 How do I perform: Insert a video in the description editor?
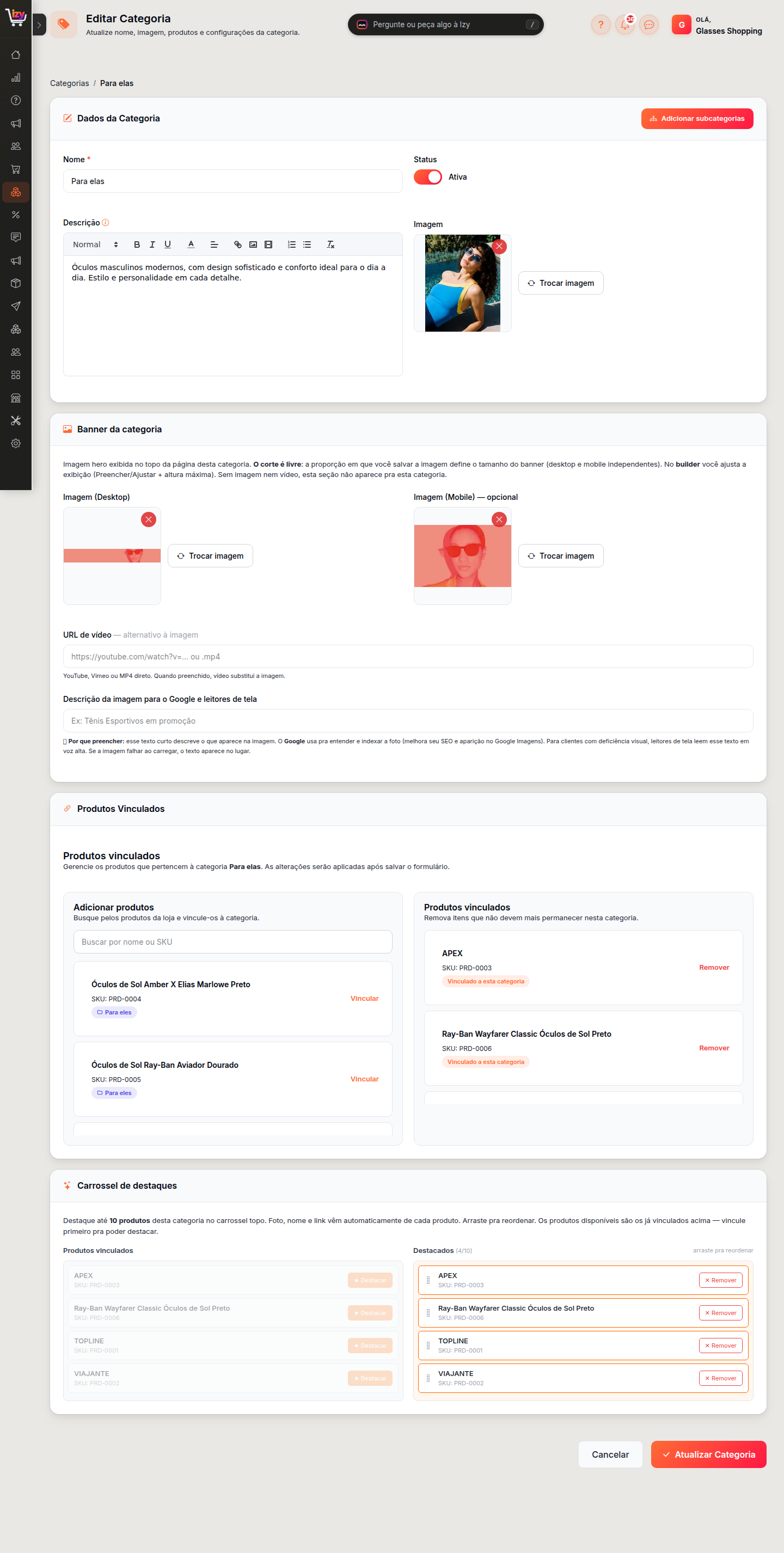[269, 245]
